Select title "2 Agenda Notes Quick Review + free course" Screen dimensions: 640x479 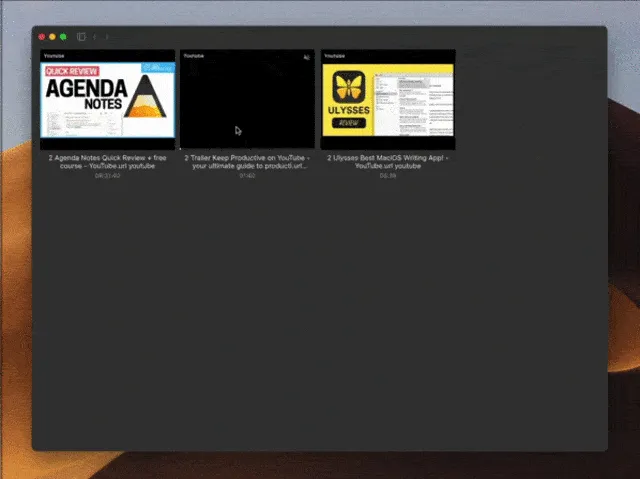[107, 162]
